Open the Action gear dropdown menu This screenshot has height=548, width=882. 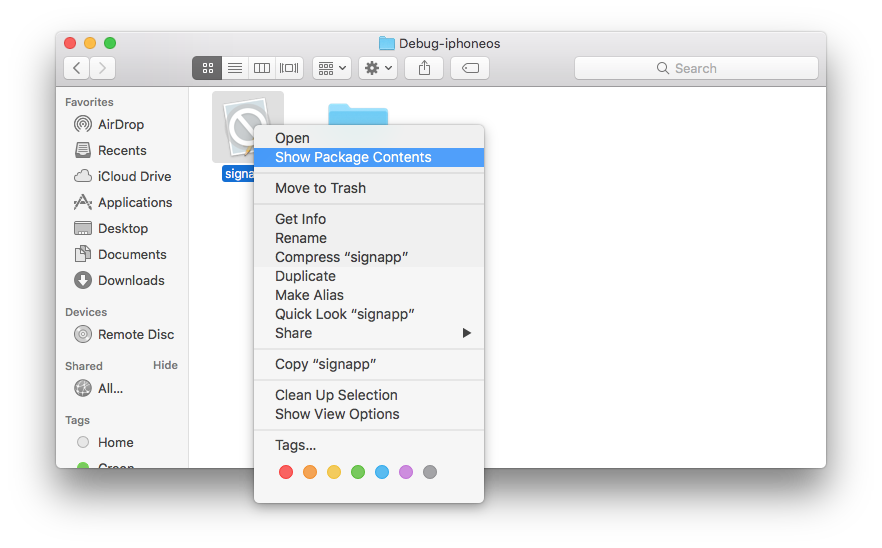pyautogui.click(x=379, y=68)
